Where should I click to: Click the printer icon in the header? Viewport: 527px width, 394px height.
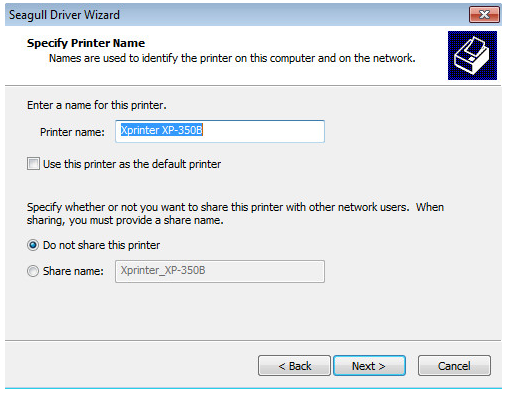coord(472,55)
